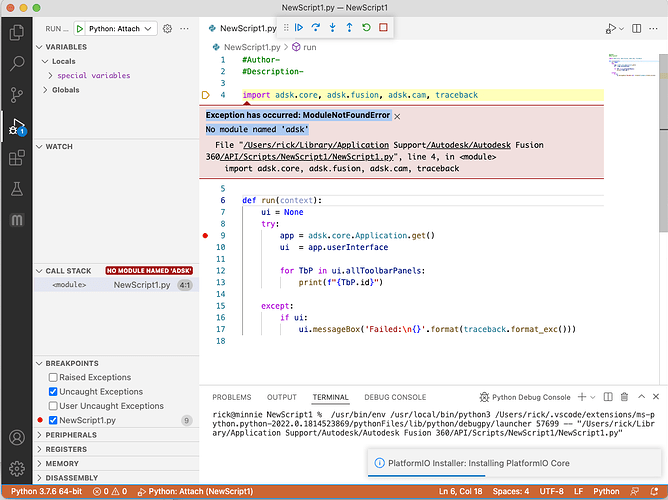Maximize the panel size chevron

pos(641,397)
